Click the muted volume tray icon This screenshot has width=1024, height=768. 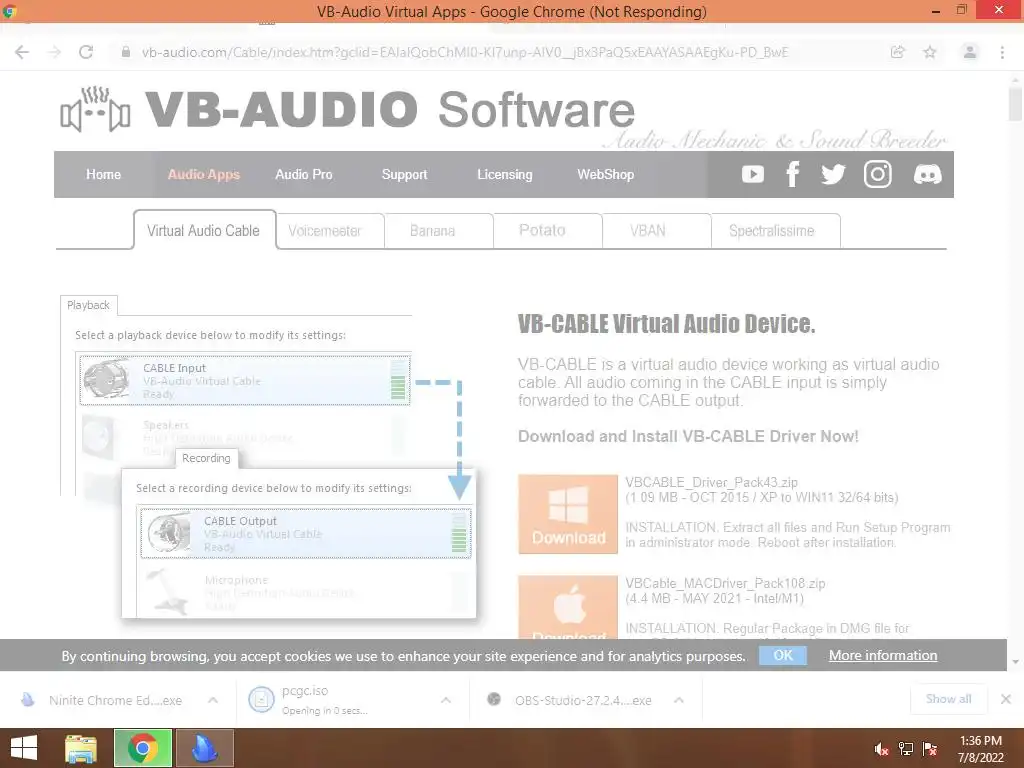coord(881,749)
